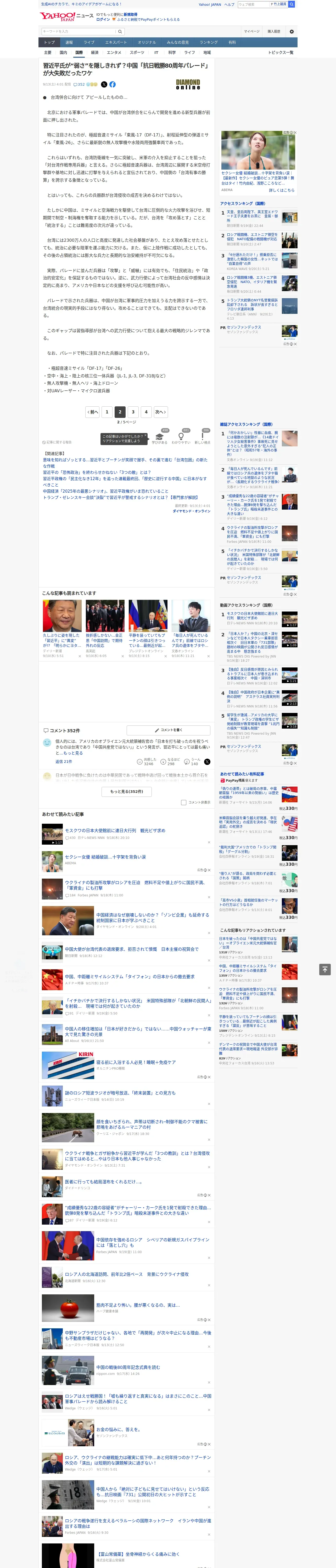Open 購入履歴 link
The height and width of the screenshot is (1568, 336).
click(x=274, y=31)
